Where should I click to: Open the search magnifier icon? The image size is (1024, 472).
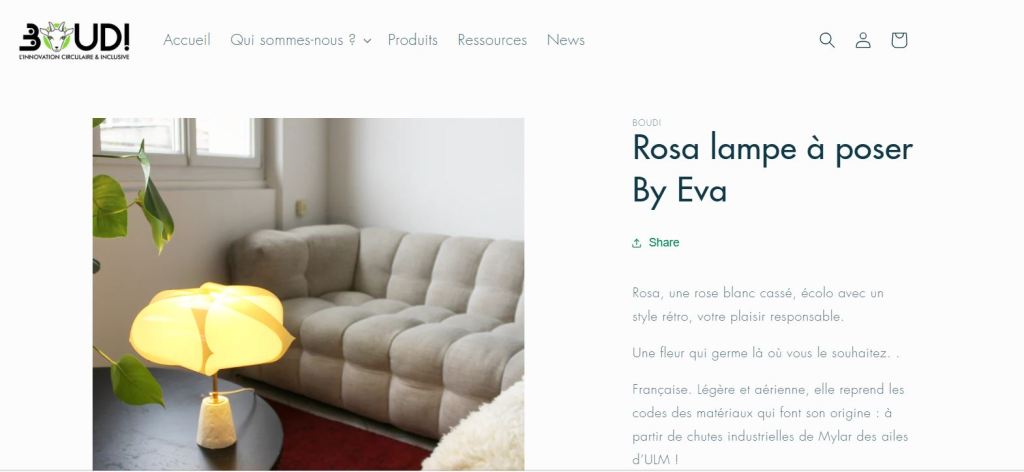(827, 40)
